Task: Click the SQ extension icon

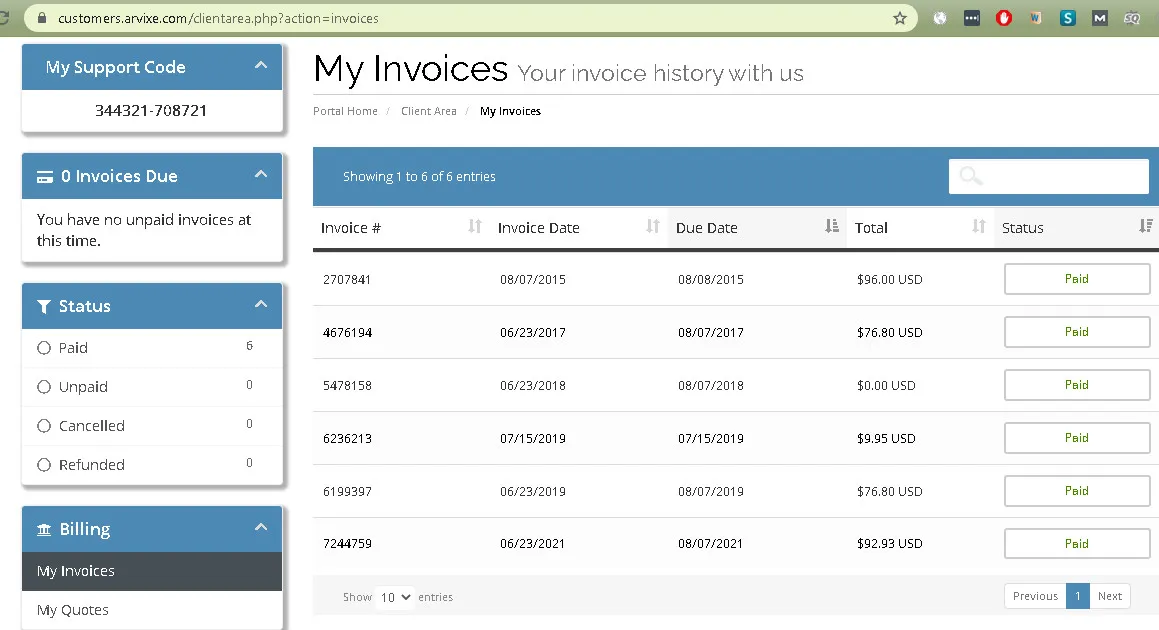Action: (1132, 18)
